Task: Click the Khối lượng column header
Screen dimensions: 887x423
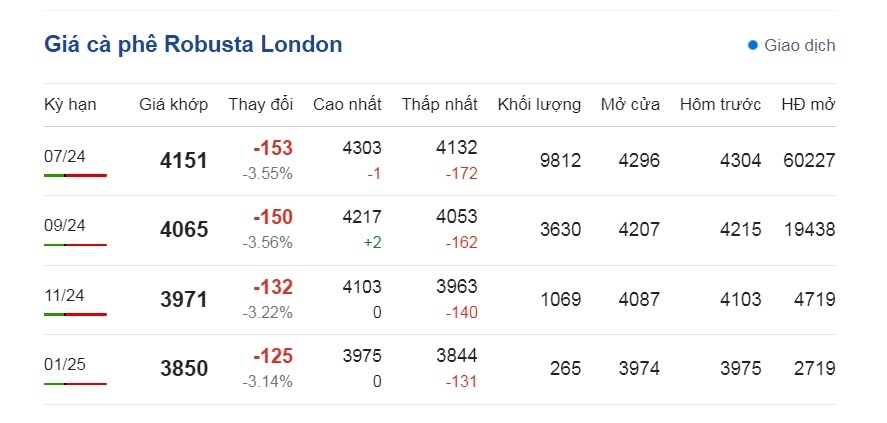Action: (x=539, y=105)
